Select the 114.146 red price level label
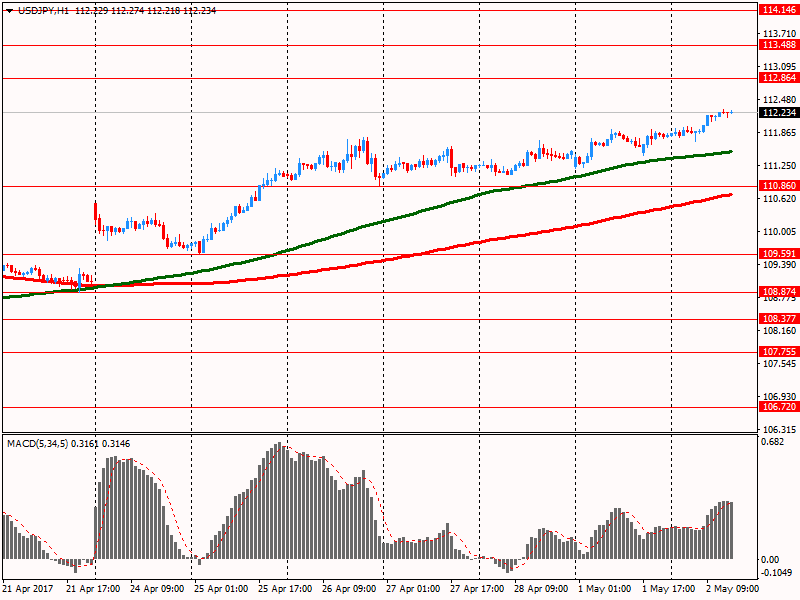 click(779, 10)
